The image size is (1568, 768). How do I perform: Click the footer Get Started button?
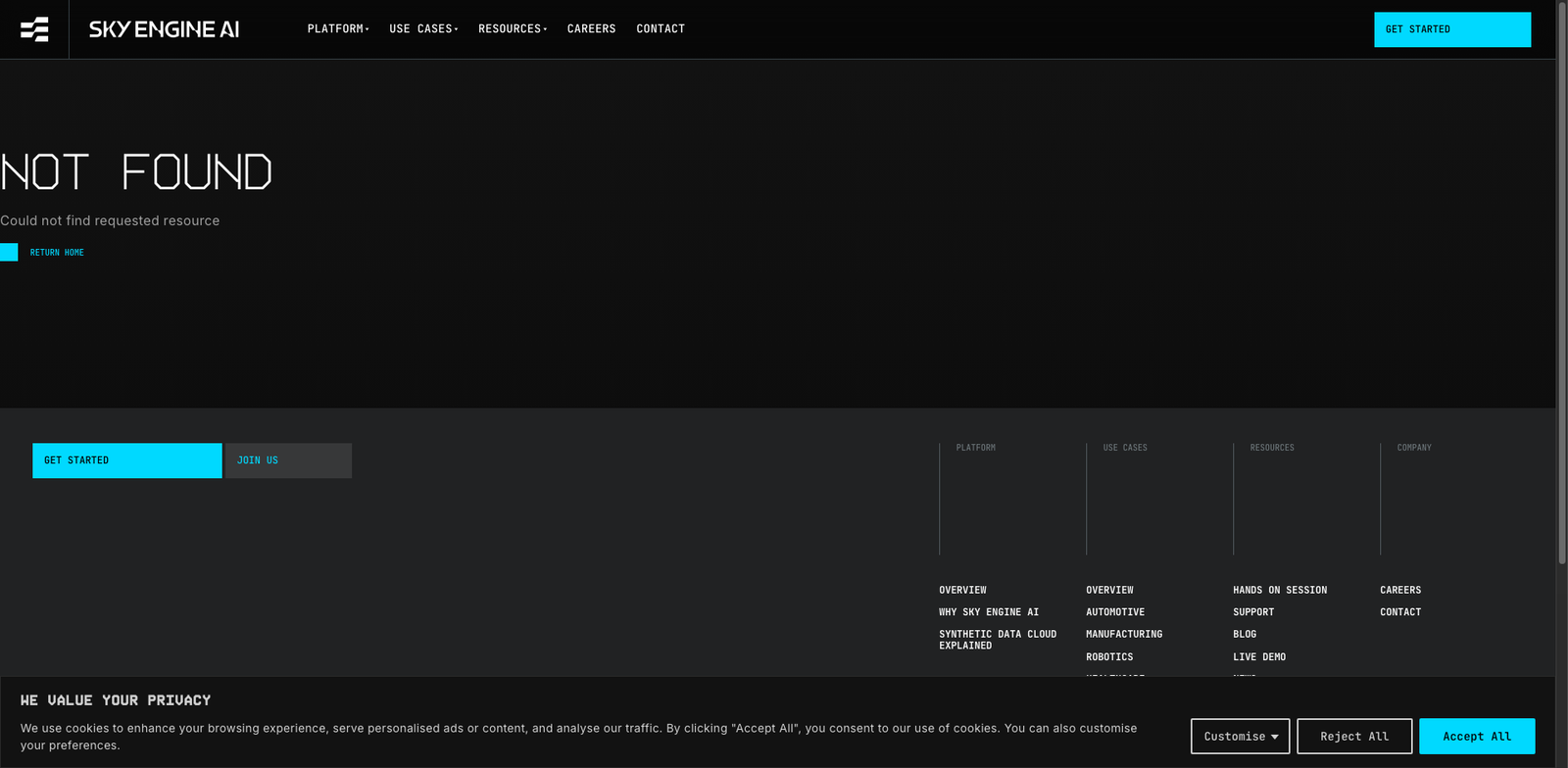coord(127,460)
